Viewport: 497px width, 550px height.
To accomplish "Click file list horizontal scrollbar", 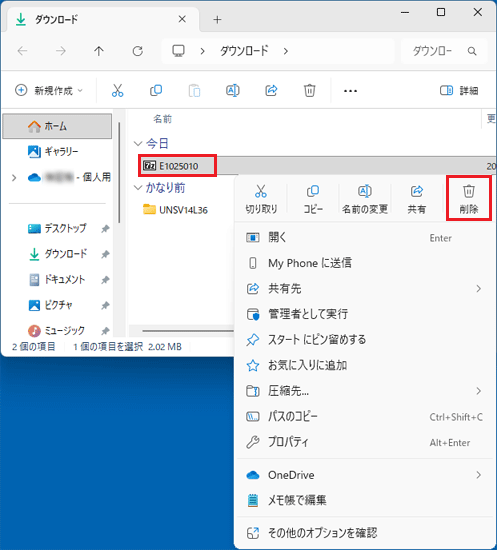I will pyautogui.click(x=188, y=330).
